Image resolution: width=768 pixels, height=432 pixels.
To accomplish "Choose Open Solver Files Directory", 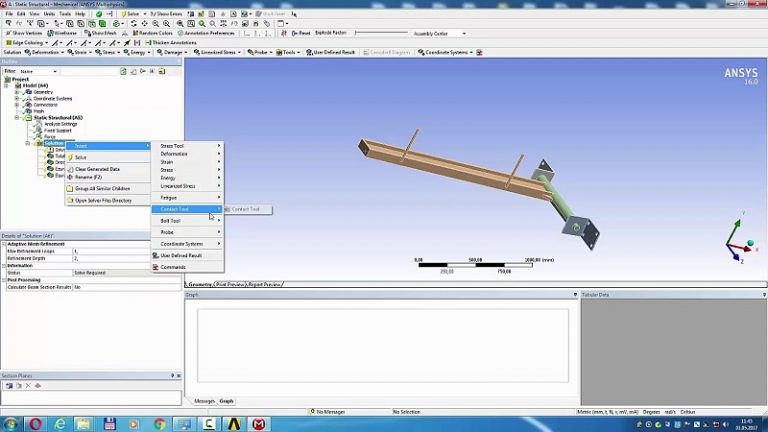I will pos(108,200).
